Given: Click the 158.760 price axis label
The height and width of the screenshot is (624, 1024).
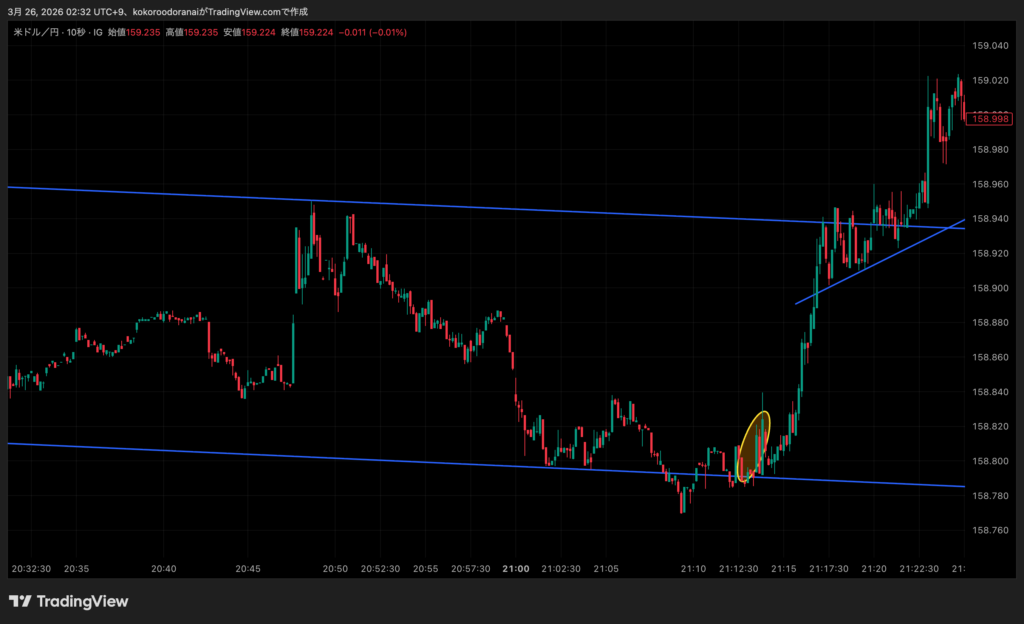Looking at the screenshot, I should pos(989,530).
